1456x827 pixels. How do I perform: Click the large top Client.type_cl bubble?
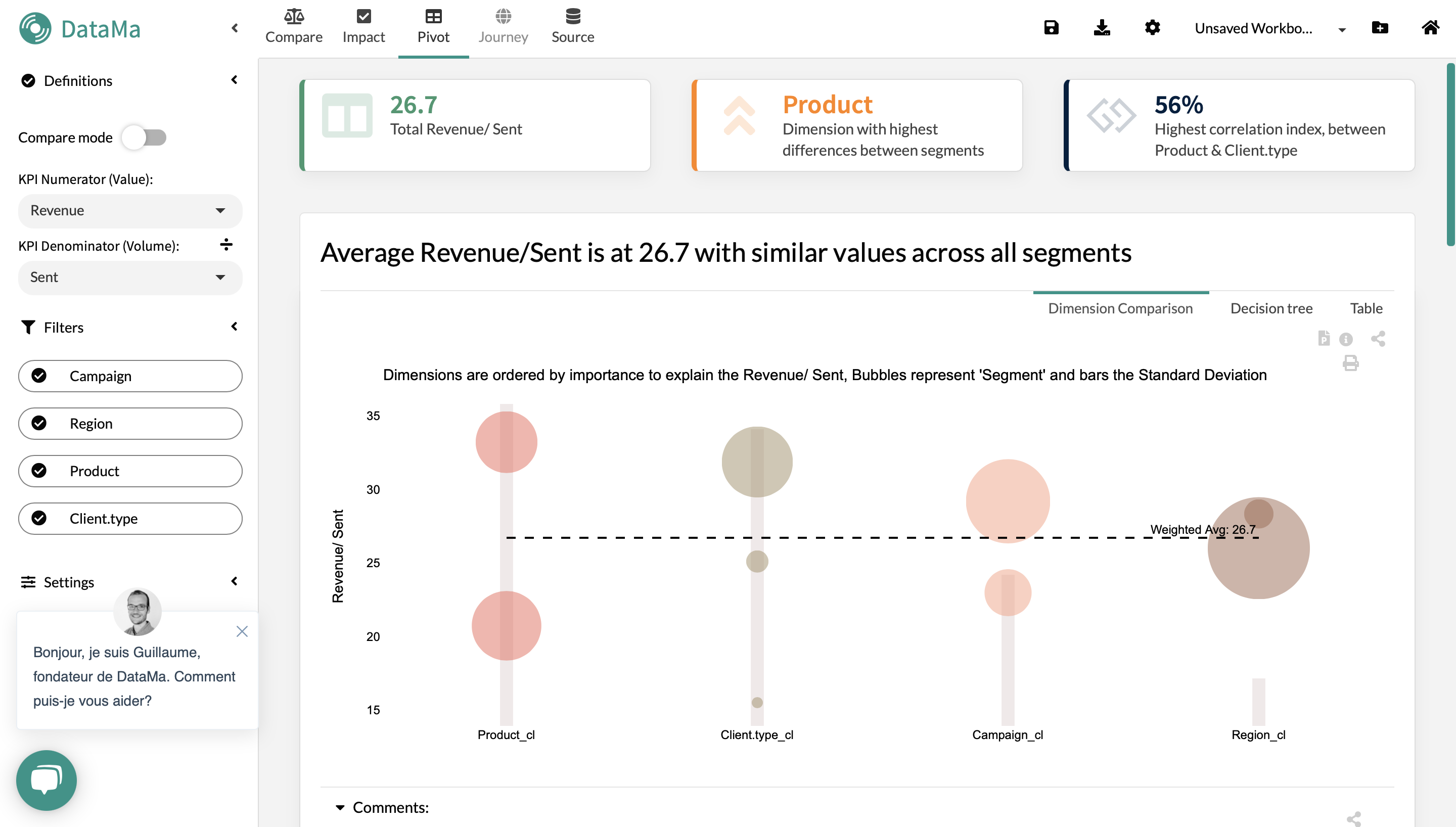pyautogui.click(x=757, y=462)
